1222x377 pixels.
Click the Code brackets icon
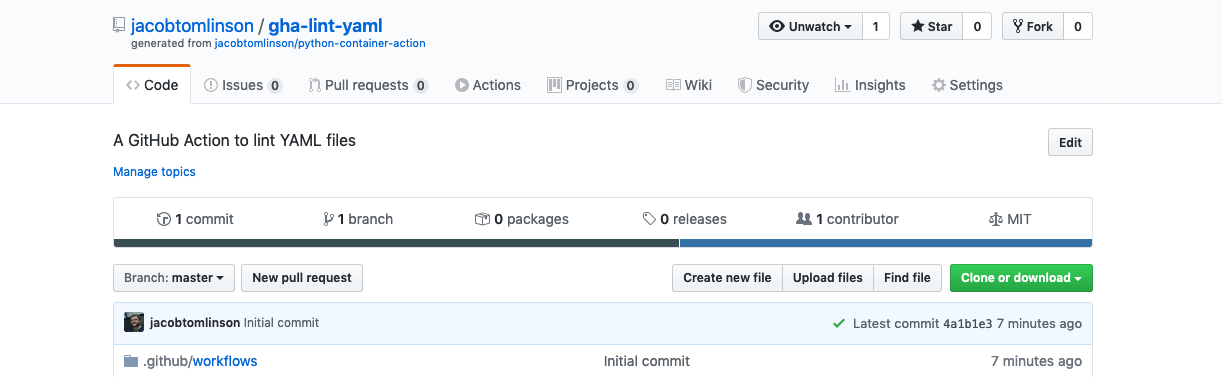133,86
